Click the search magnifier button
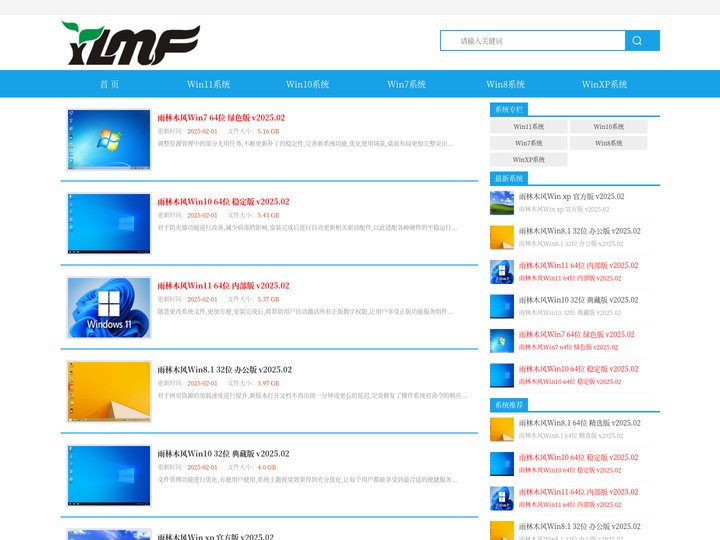 [642, 40]
